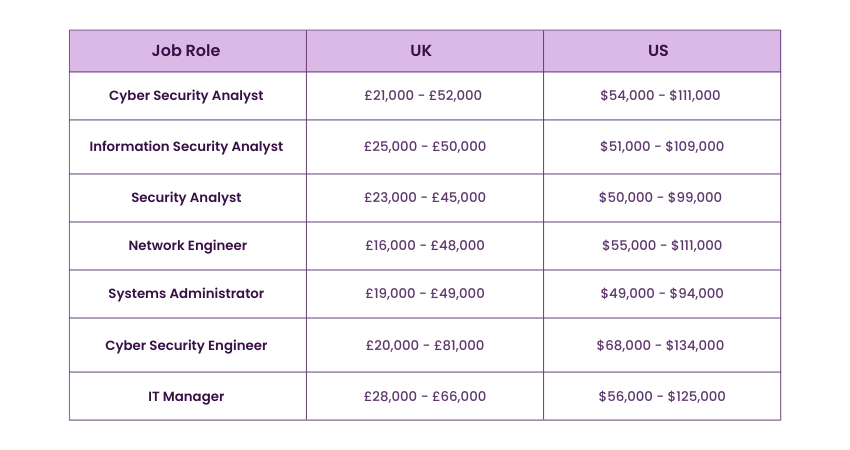Select the Network Engineer row label
This screenshot has height=450, width=850.
tap(187, 245)
